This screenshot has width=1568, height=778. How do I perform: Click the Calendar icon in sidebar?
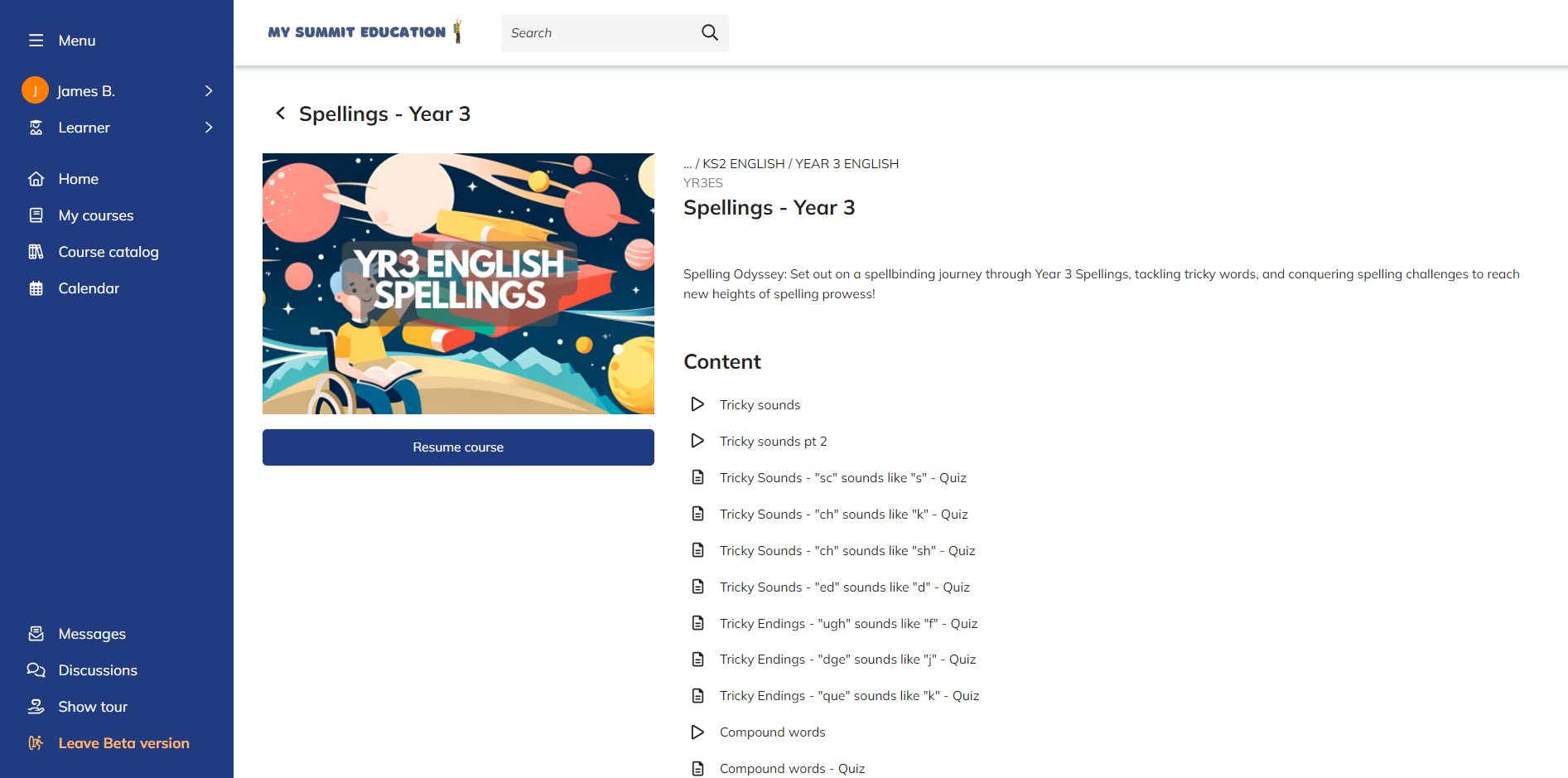pyautogui.click(x=36, y=288)
